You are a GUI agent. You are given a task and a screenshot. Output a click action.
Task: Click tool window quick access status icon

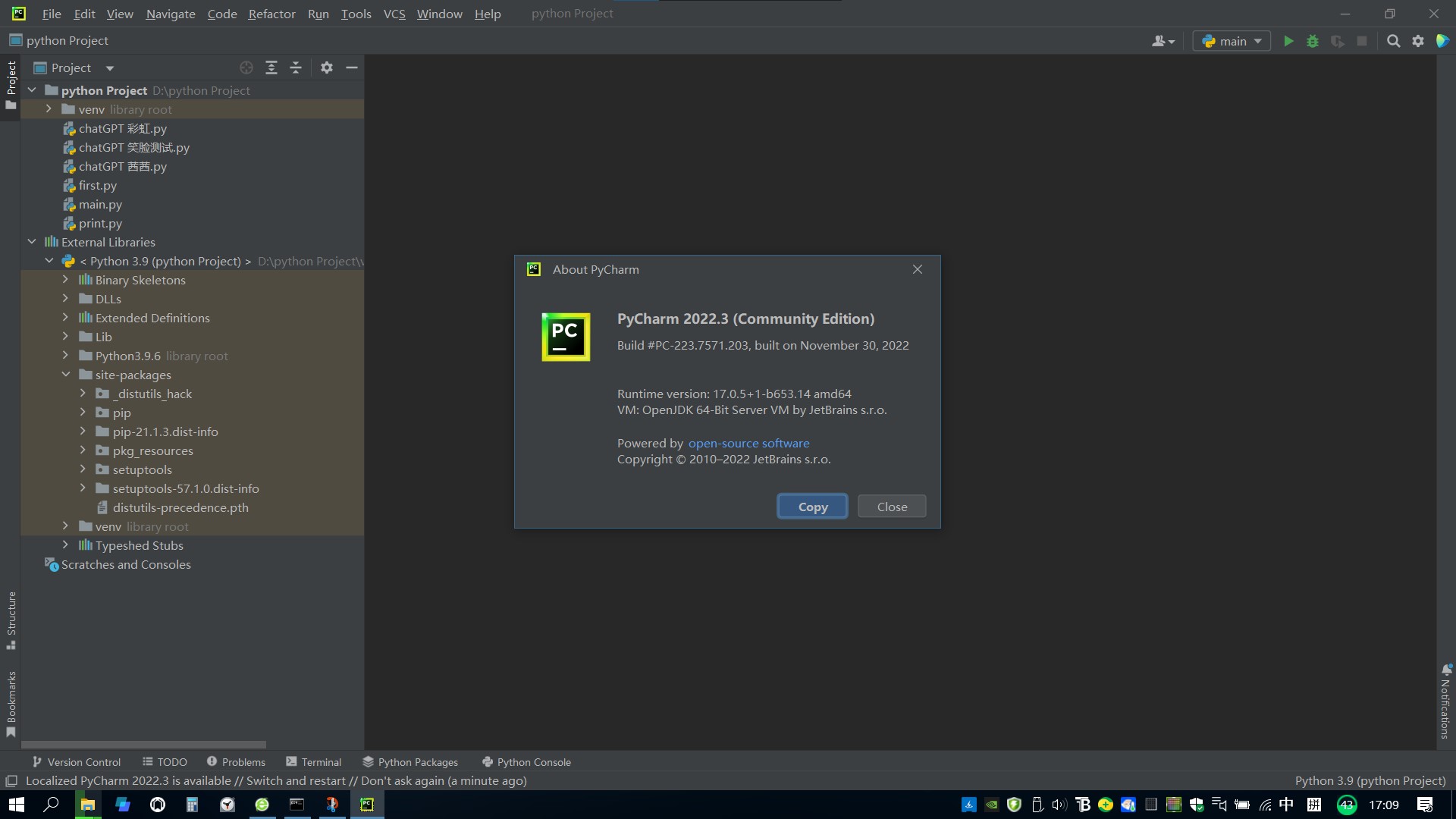pyautogui.click(x=11, y=780)
